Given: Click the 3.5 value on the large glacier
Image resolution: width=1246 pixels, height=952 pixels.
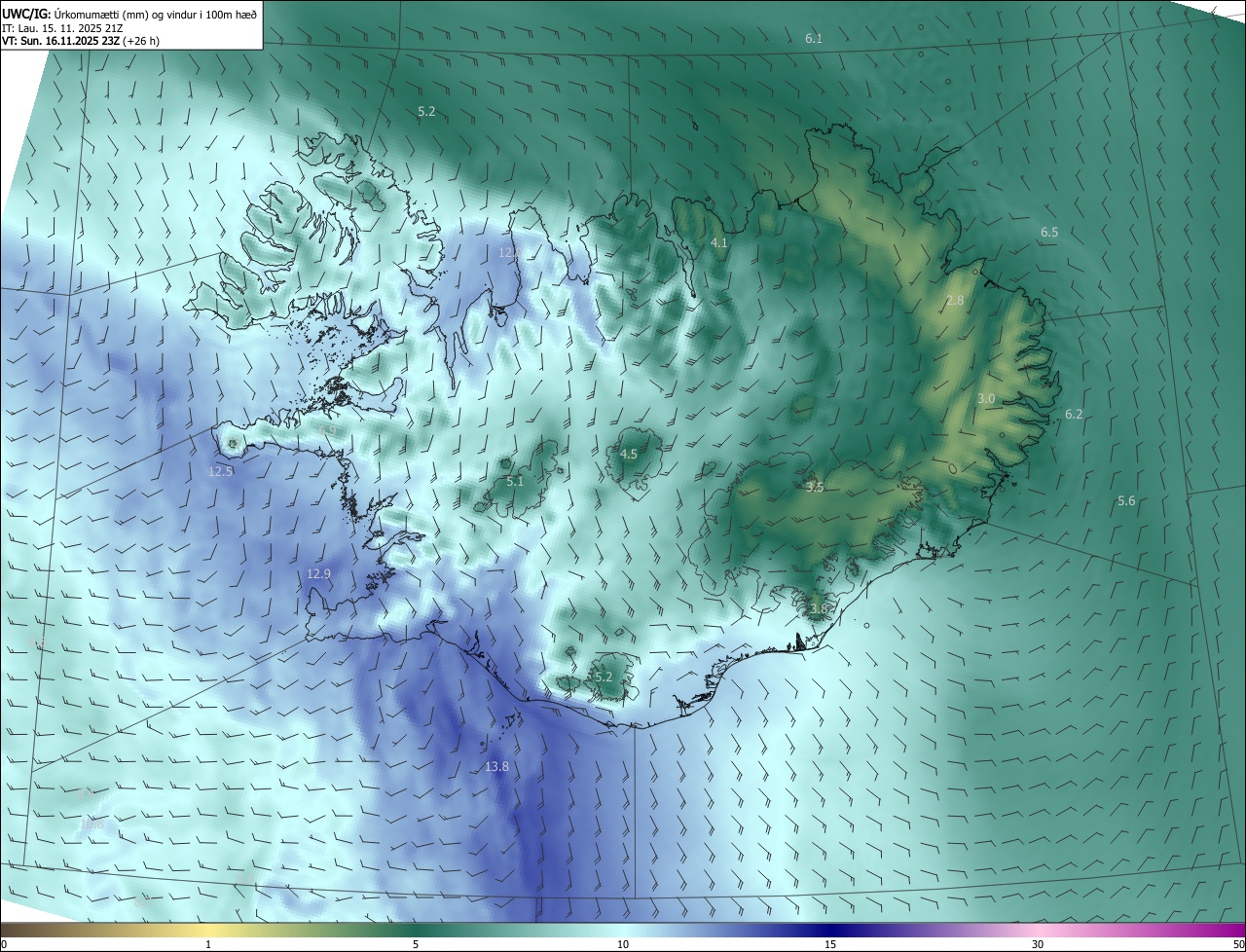Looking at the screenshot, I should pos(816,488).
